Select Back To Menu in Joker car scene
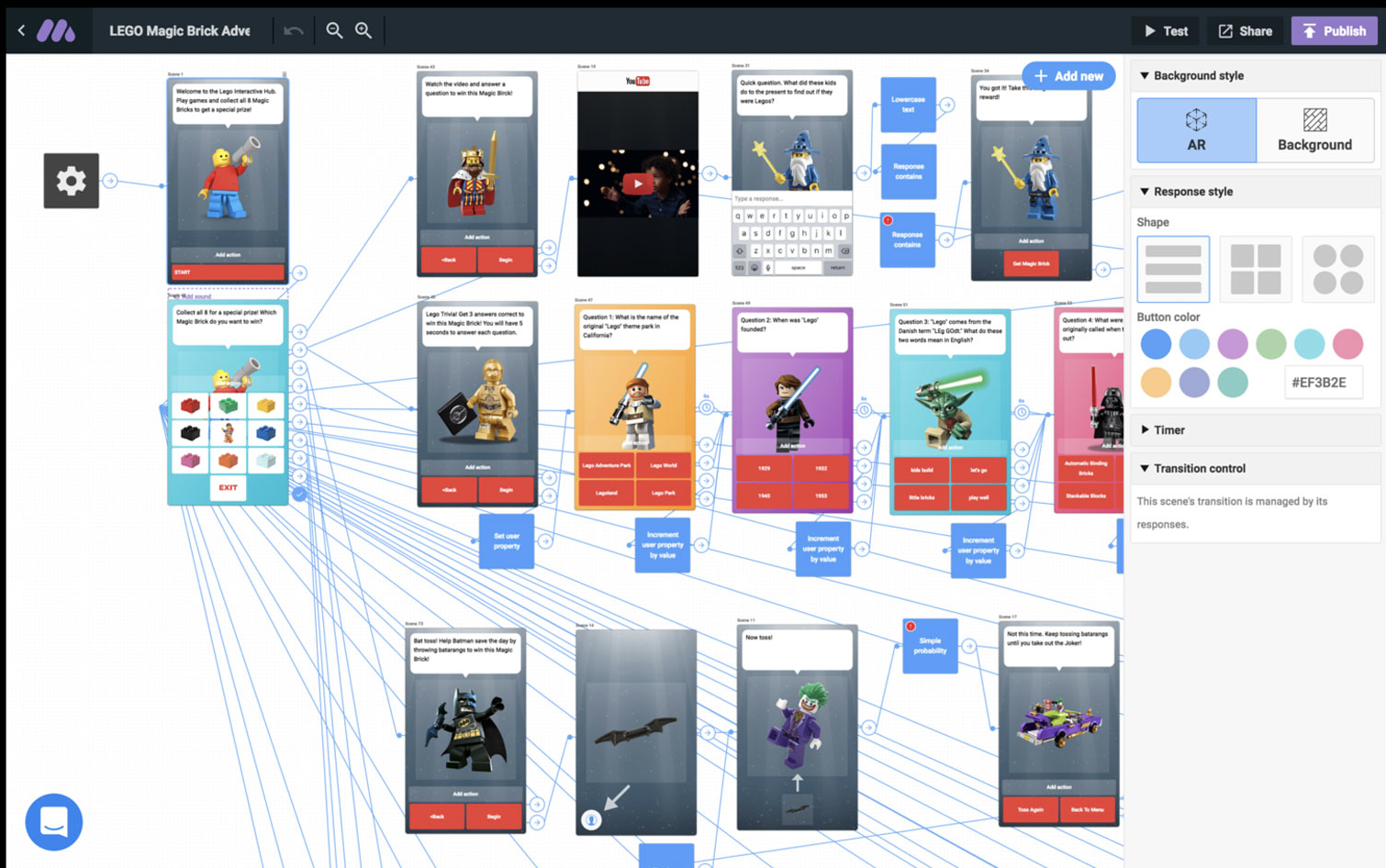This screenshot has width=1386, height=868. click(x=1087, y=809)
